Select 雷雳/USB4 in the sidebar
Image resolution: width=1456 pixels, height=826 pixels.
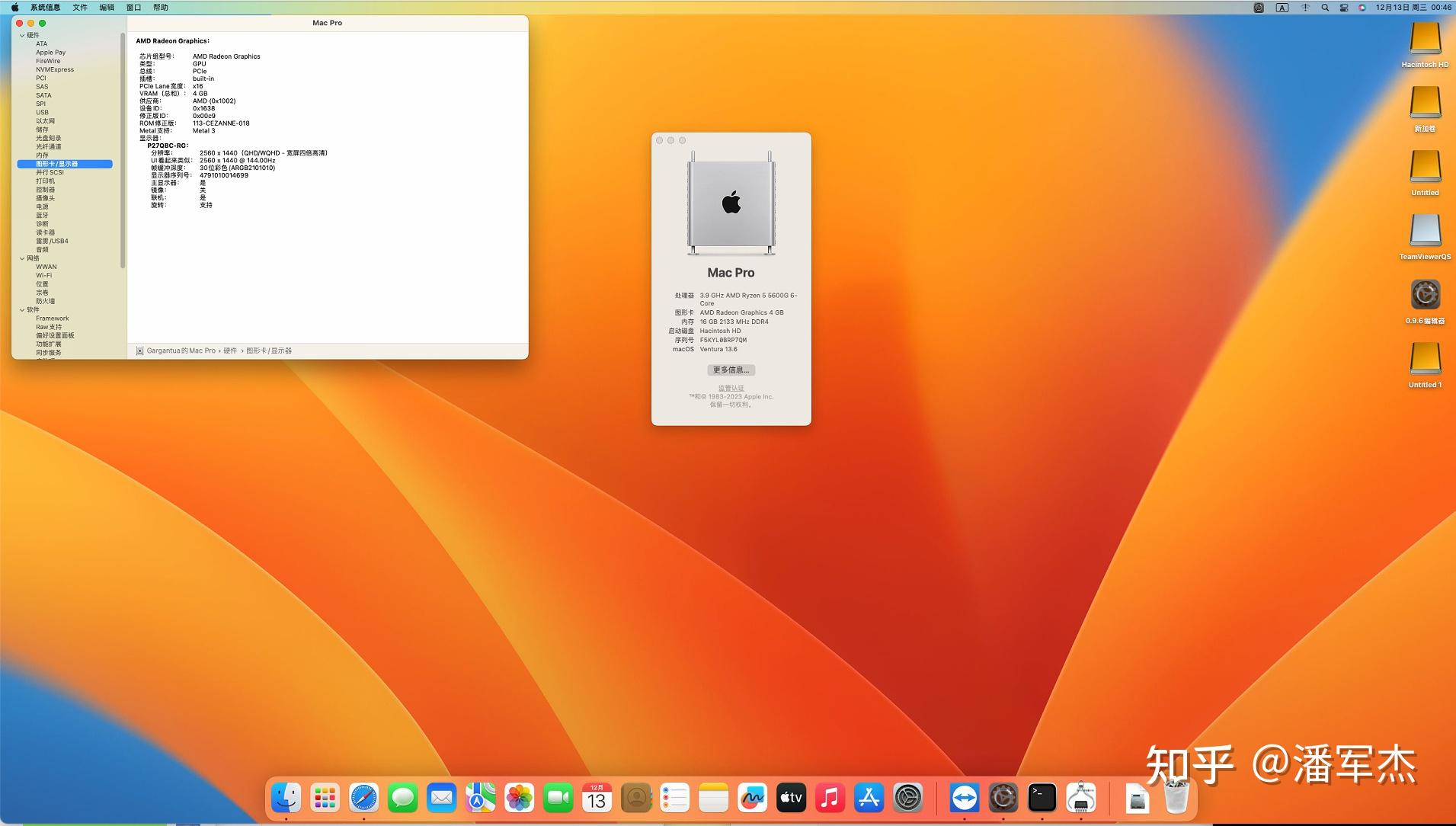point(52,241)
